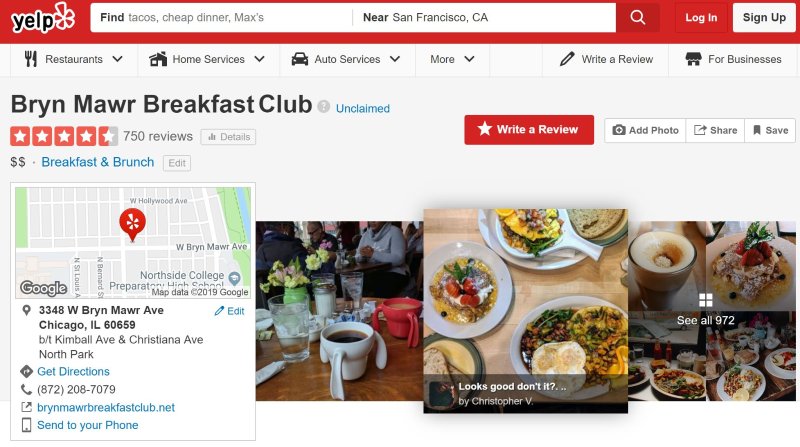The height and width of the screenshot is (447, 800).
Task: Click the Yelp logo
Action: pos(43,18)
